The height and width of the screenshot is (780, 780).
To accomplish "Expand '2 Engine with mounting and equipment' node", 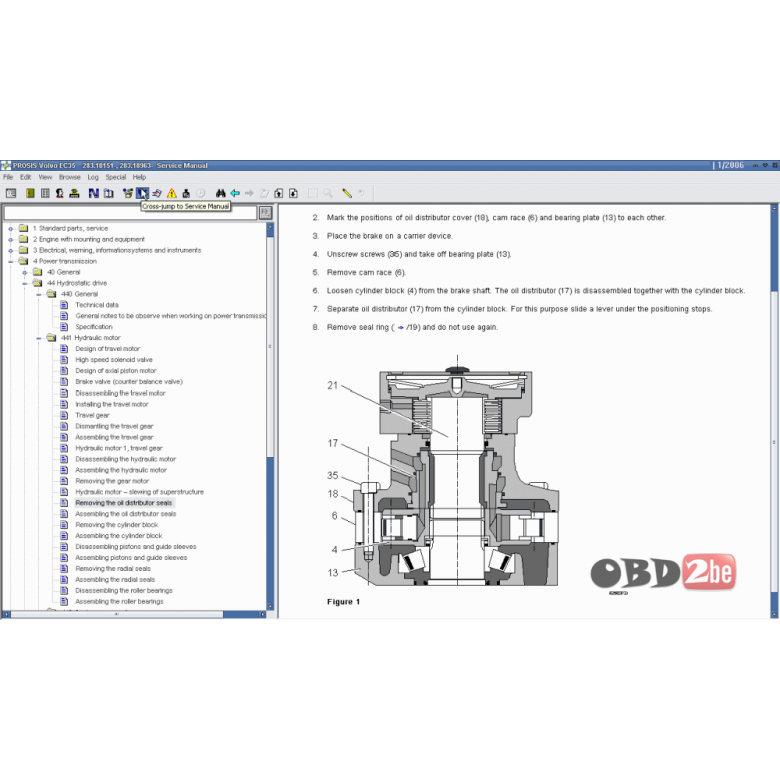I will (x=10, y=240).
